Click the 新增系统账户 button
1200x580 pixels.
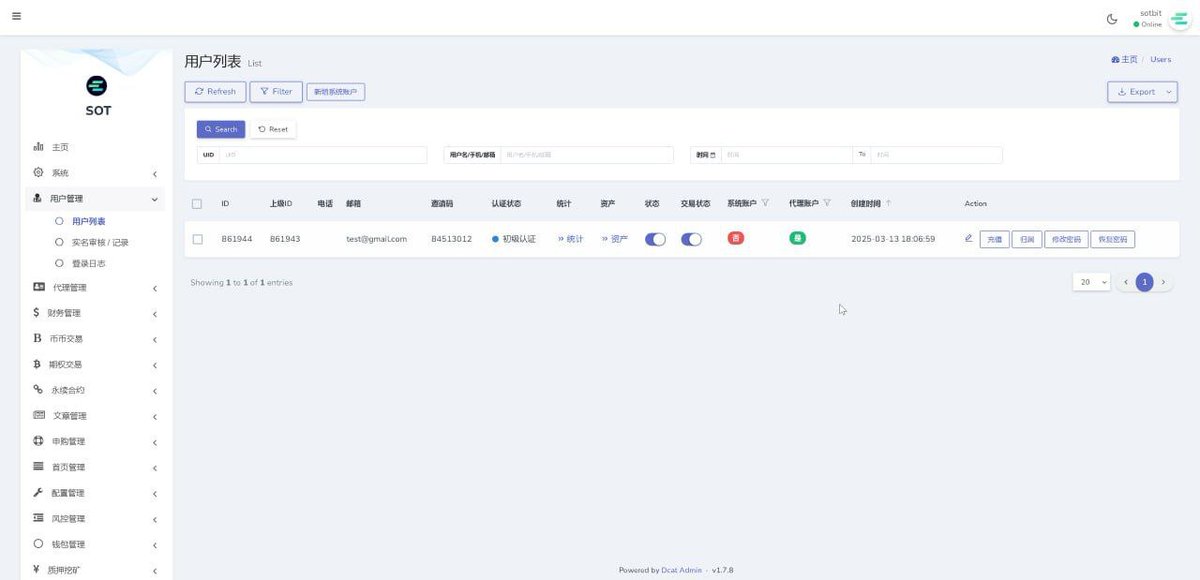pos(335,92)
